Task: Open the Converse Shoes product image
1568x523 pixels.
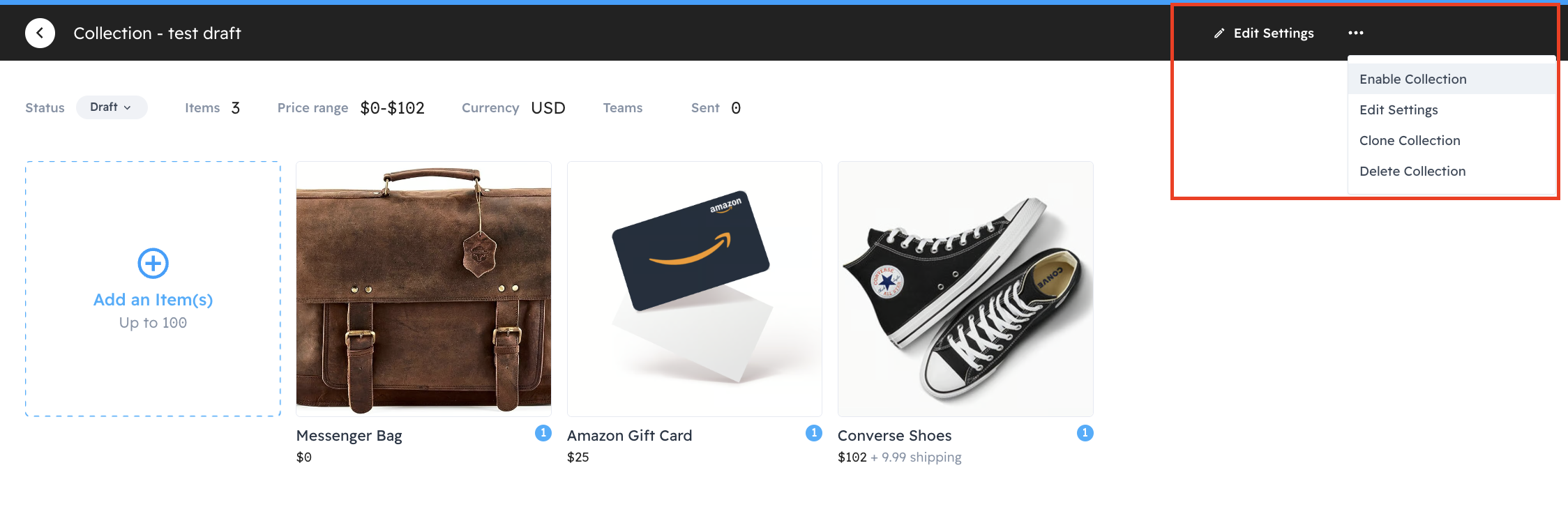Action: point(965,289)
